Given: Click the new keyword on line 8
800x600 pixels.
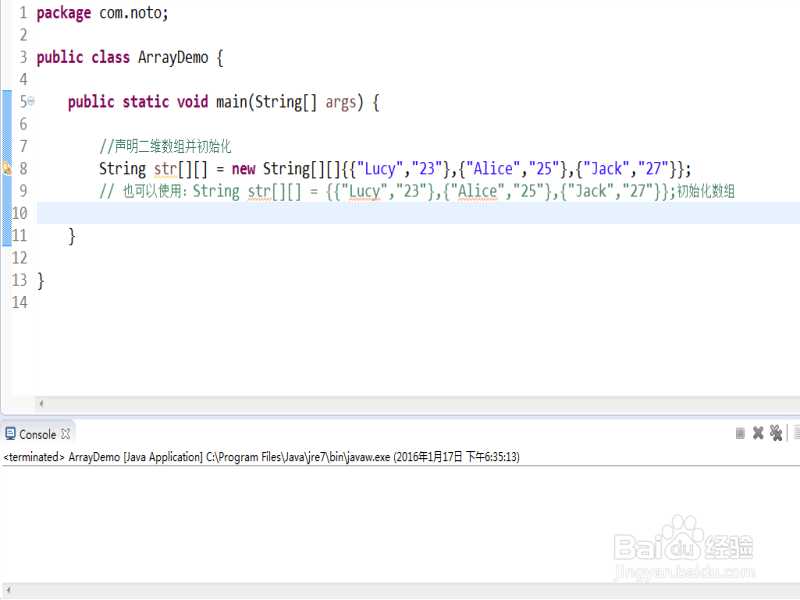Looking at the screenshot, I should coord(243,168).
